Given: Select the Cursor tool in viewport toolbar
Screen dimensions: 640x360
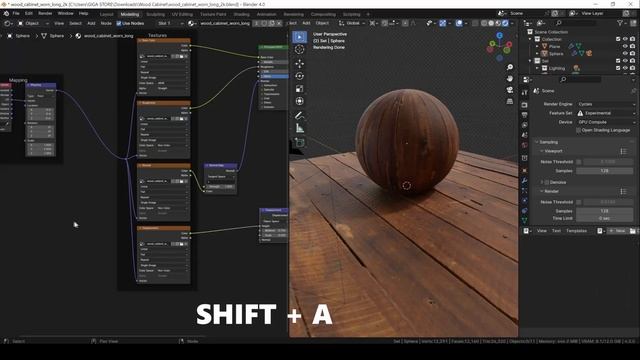Looking at the screenshot, I should pos(300,50).
